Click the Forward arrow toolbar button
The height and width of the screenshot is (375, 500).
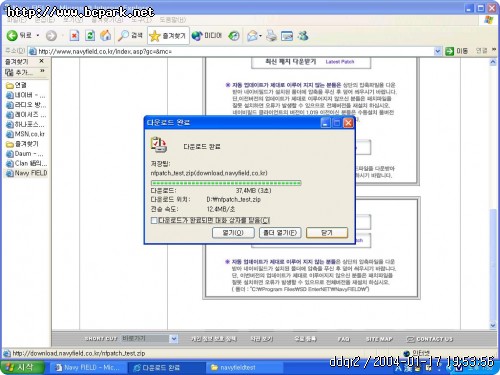(51, 36)
